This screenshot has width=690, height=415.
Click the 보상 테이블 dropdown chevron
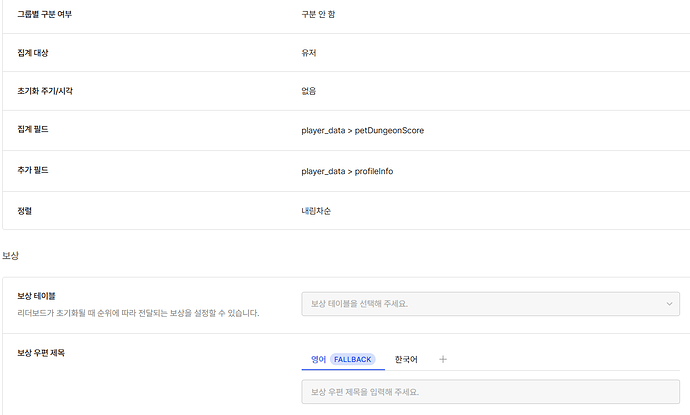[x=669, y=304]
